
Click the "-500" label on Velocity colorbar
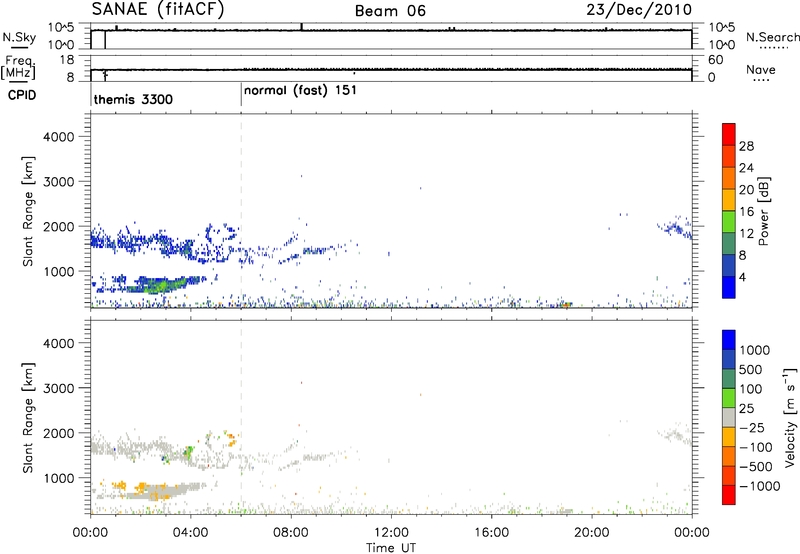(755, 467)
